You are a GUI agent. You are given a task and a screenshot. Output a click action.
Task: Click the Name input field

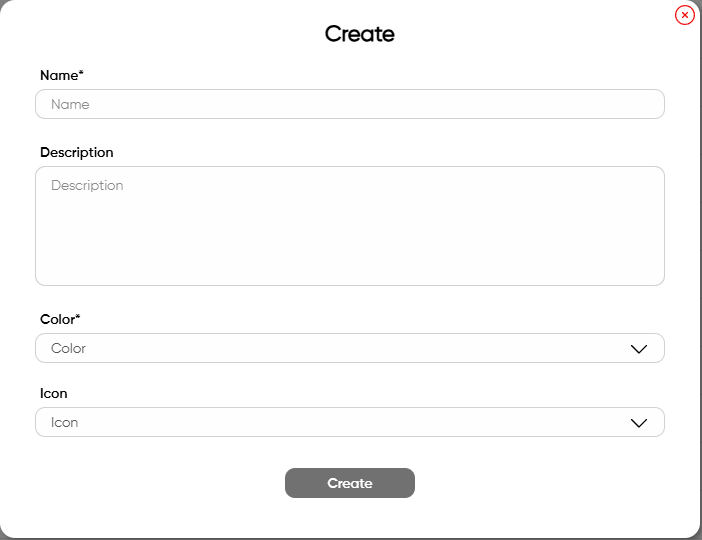click(350, 104)
